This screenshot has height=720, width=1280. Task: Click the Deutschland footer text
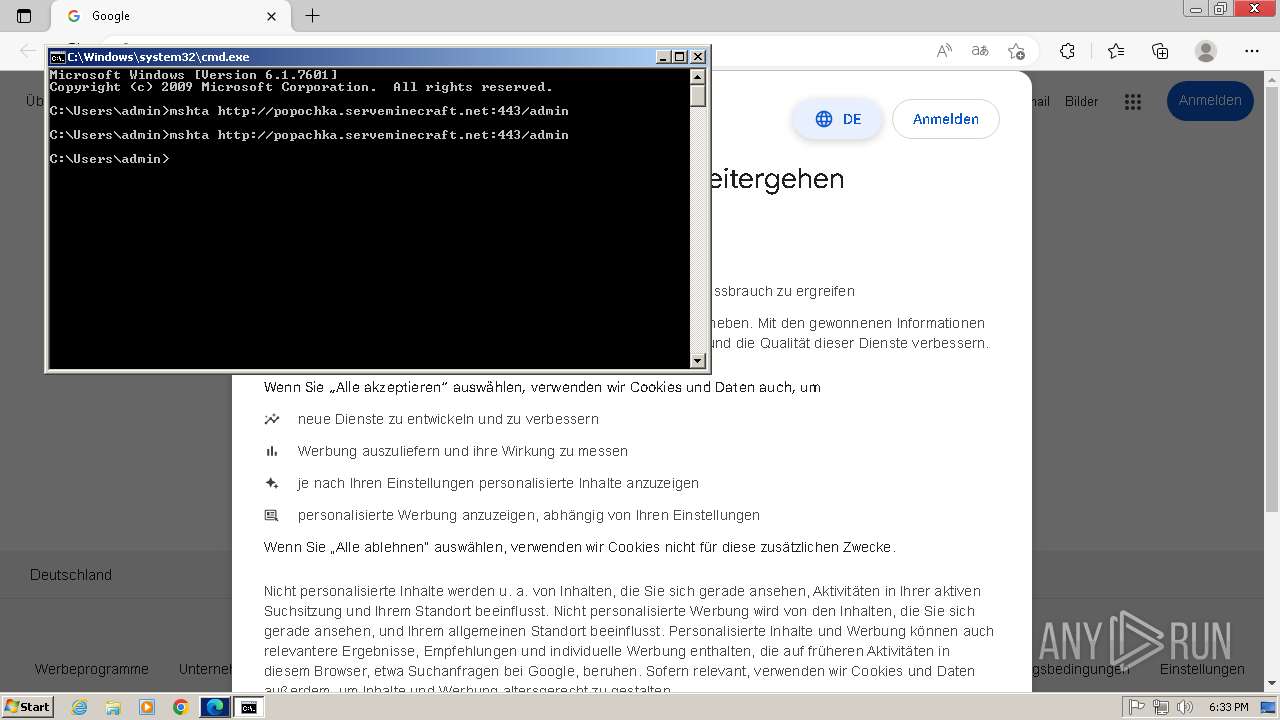71,575
